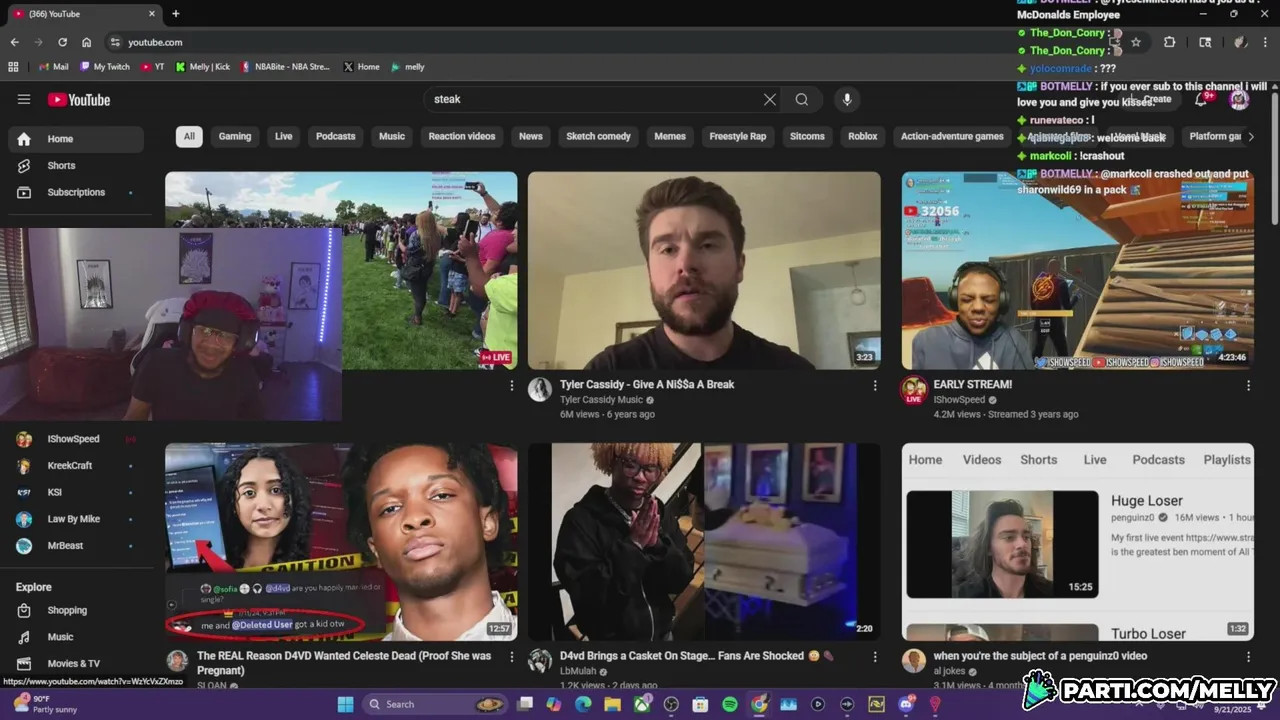Reload the page with refresh icon

pyautogui.click(x=62, y=42)
